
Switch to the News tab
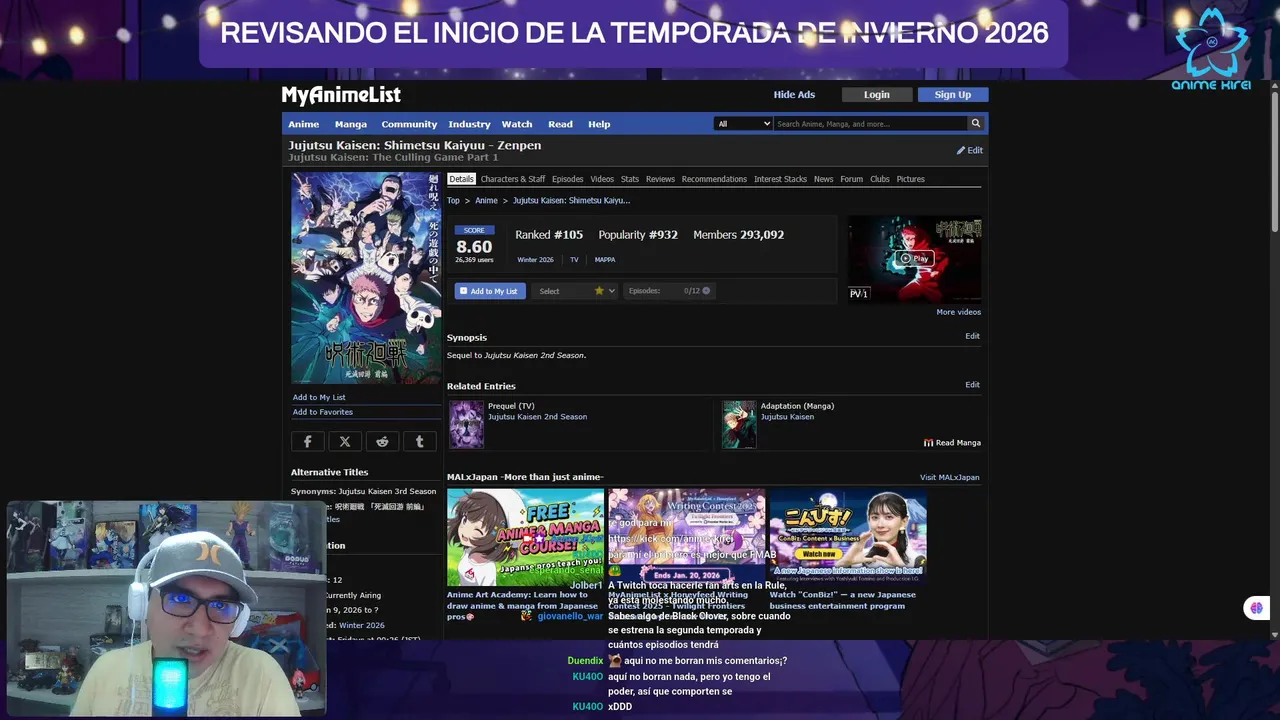point(823,179)
